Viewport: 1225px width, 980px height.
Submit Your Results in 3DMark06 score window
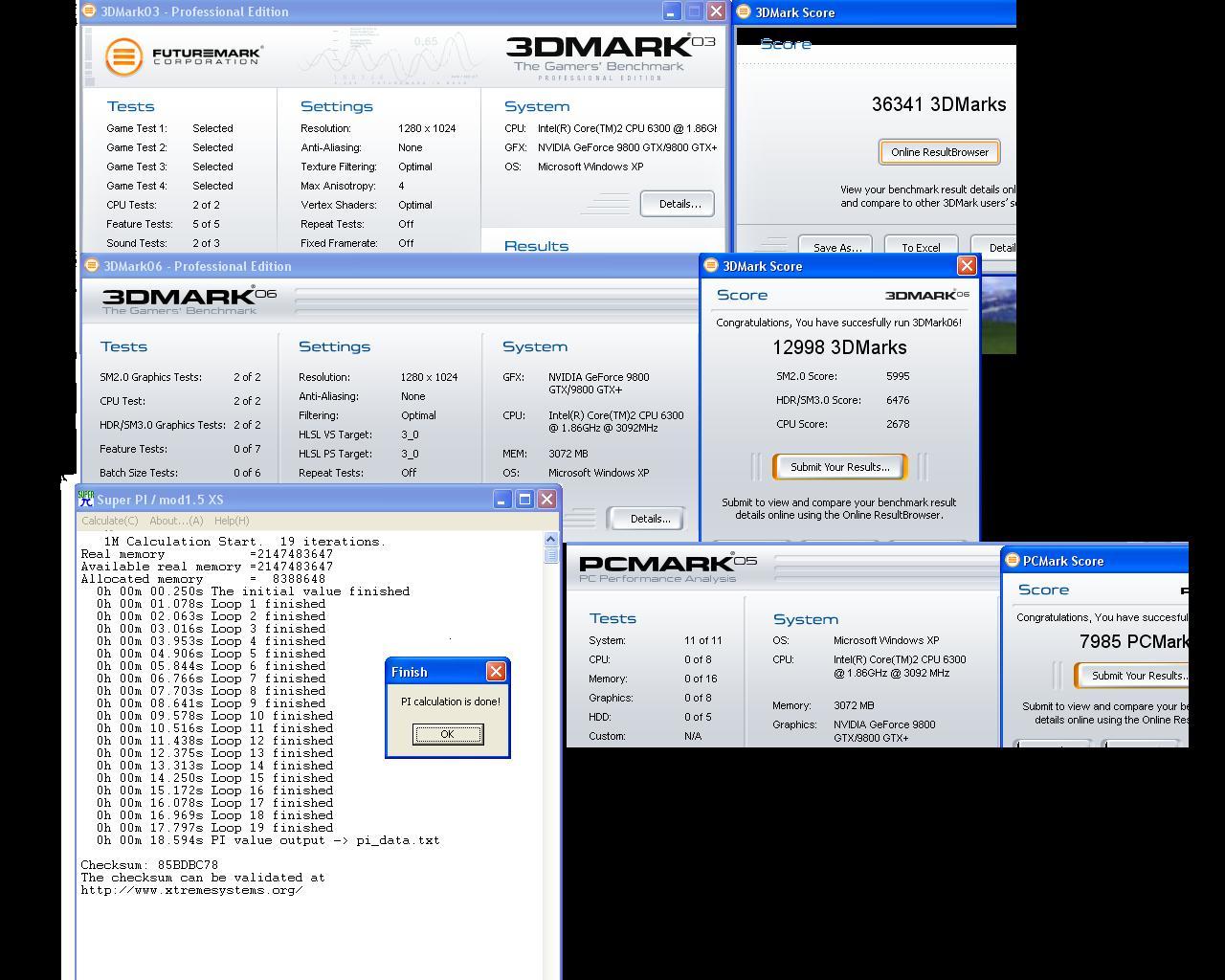(839, 467)
